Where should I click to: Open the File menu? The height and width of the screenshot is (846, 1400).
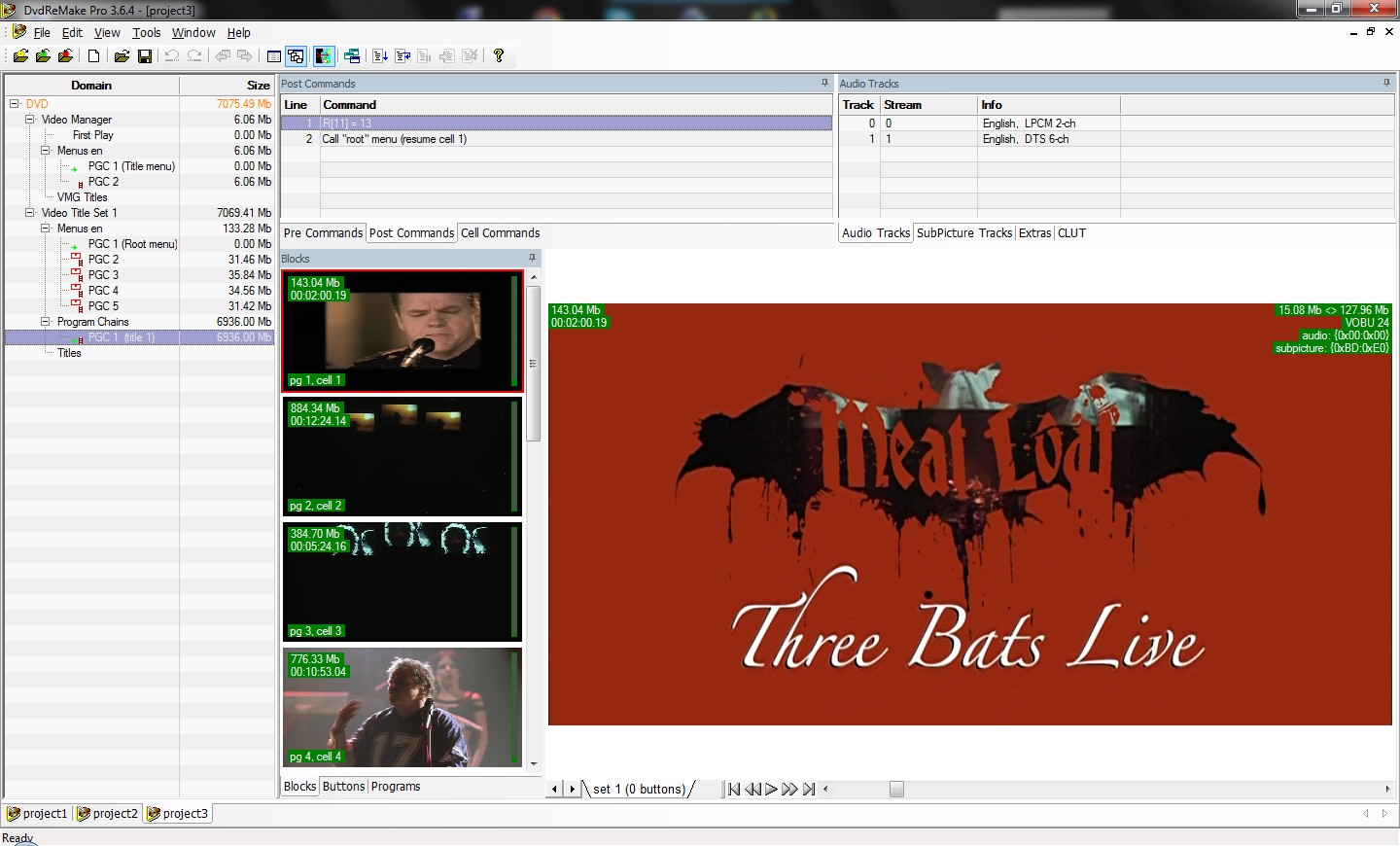[42, 32]
